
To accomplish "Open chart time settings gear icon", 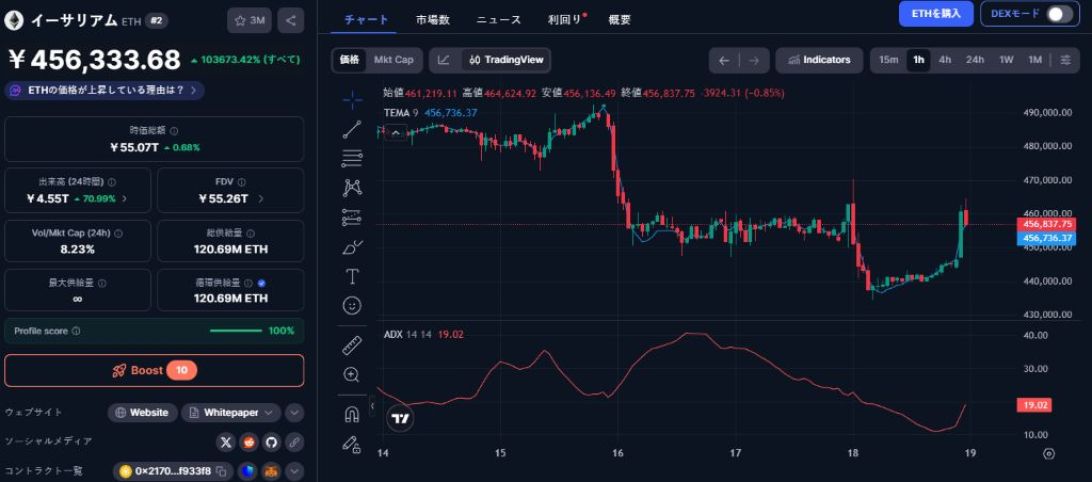I will pos(1050,453).
